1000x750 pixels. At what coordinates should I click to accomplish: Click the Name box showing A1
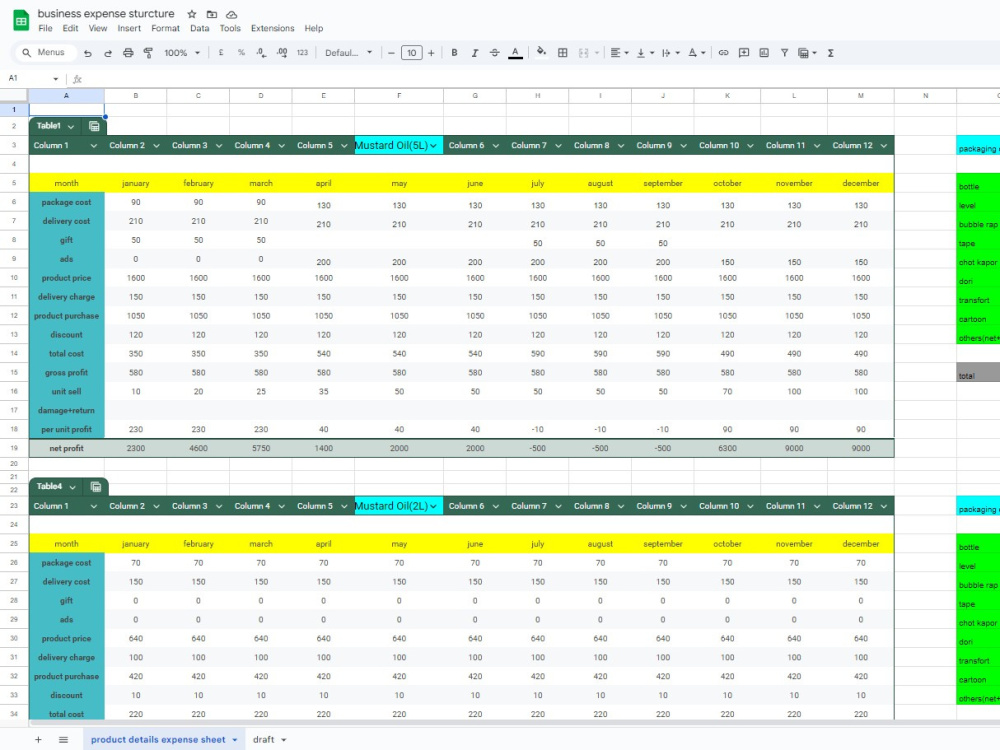tap(32, 78)
